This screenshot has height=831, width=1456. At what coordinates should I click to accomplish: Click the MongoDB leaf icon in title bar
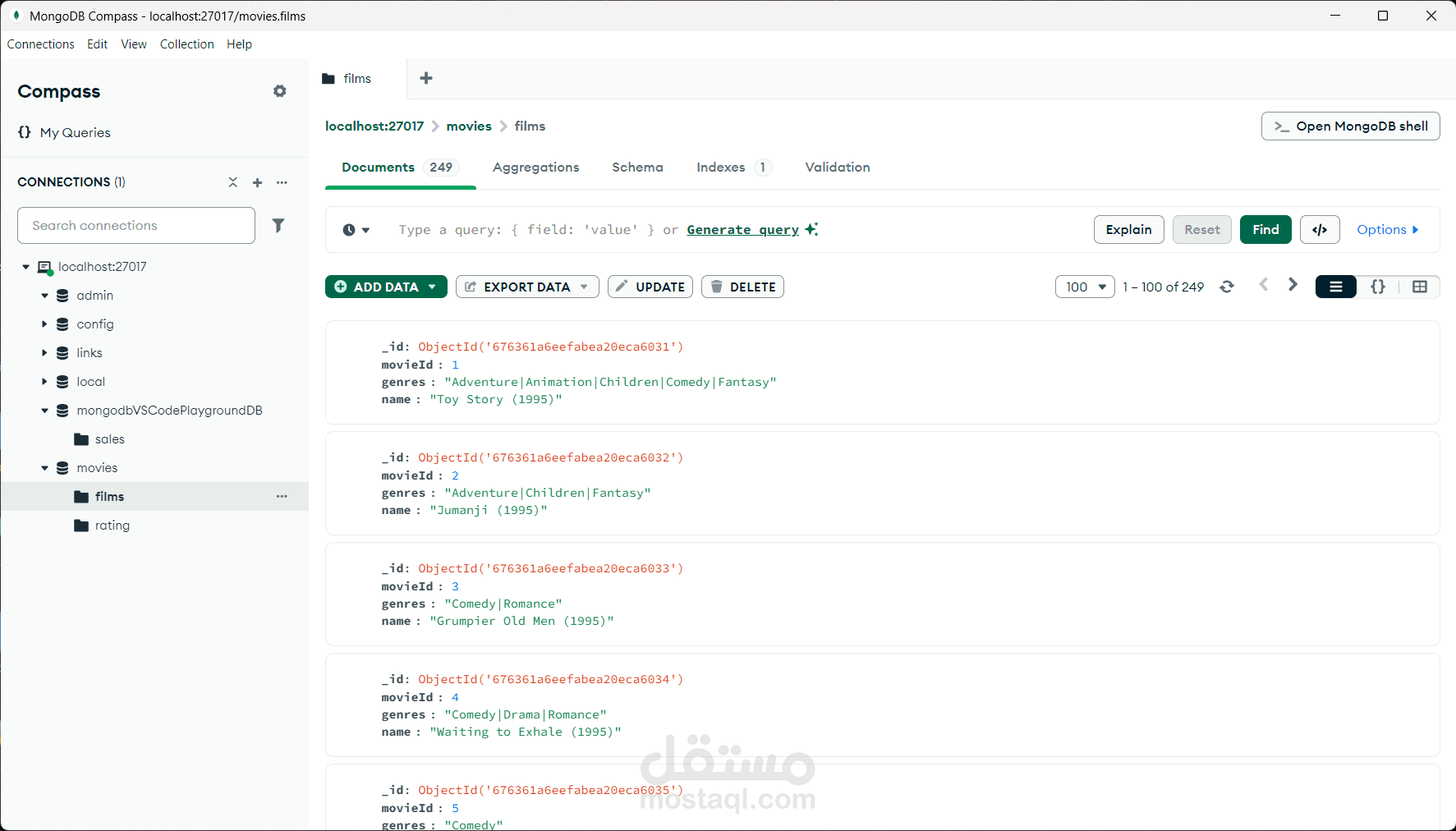(x=16, y=16)
